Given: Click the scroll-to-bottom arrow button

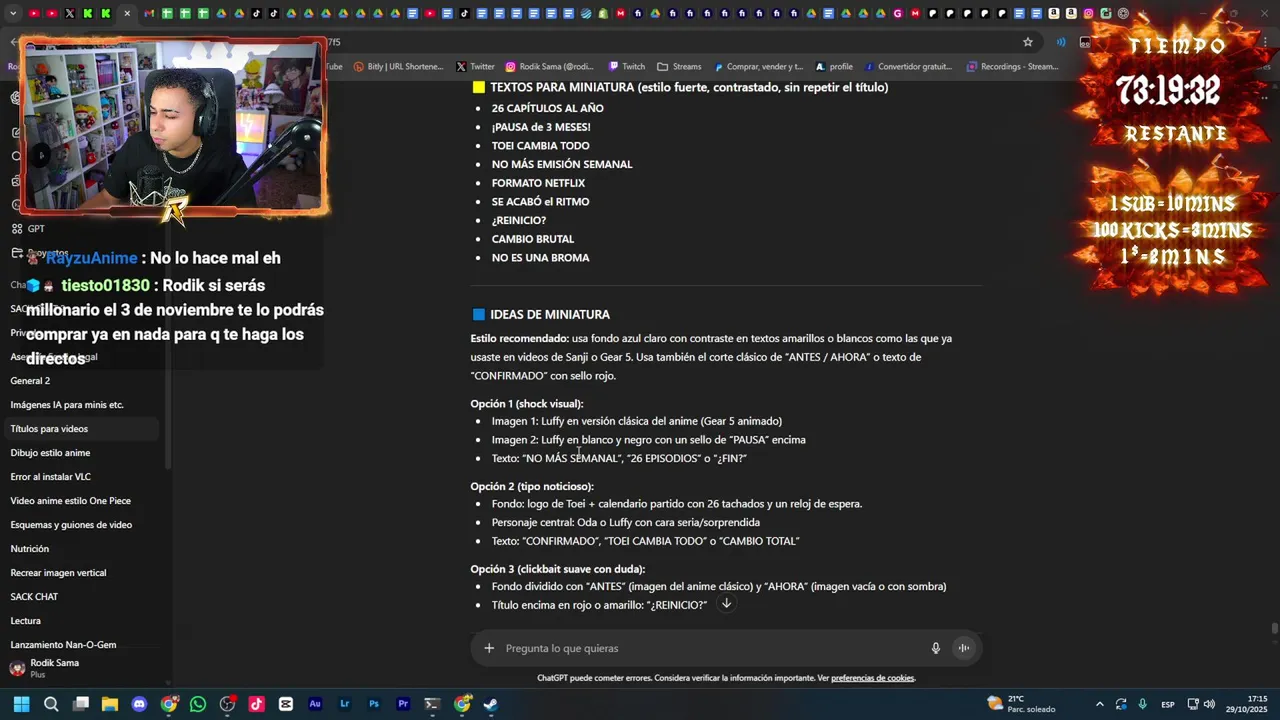Looking at the screenshot, I should pyautogui.click(x=726, y=604).
